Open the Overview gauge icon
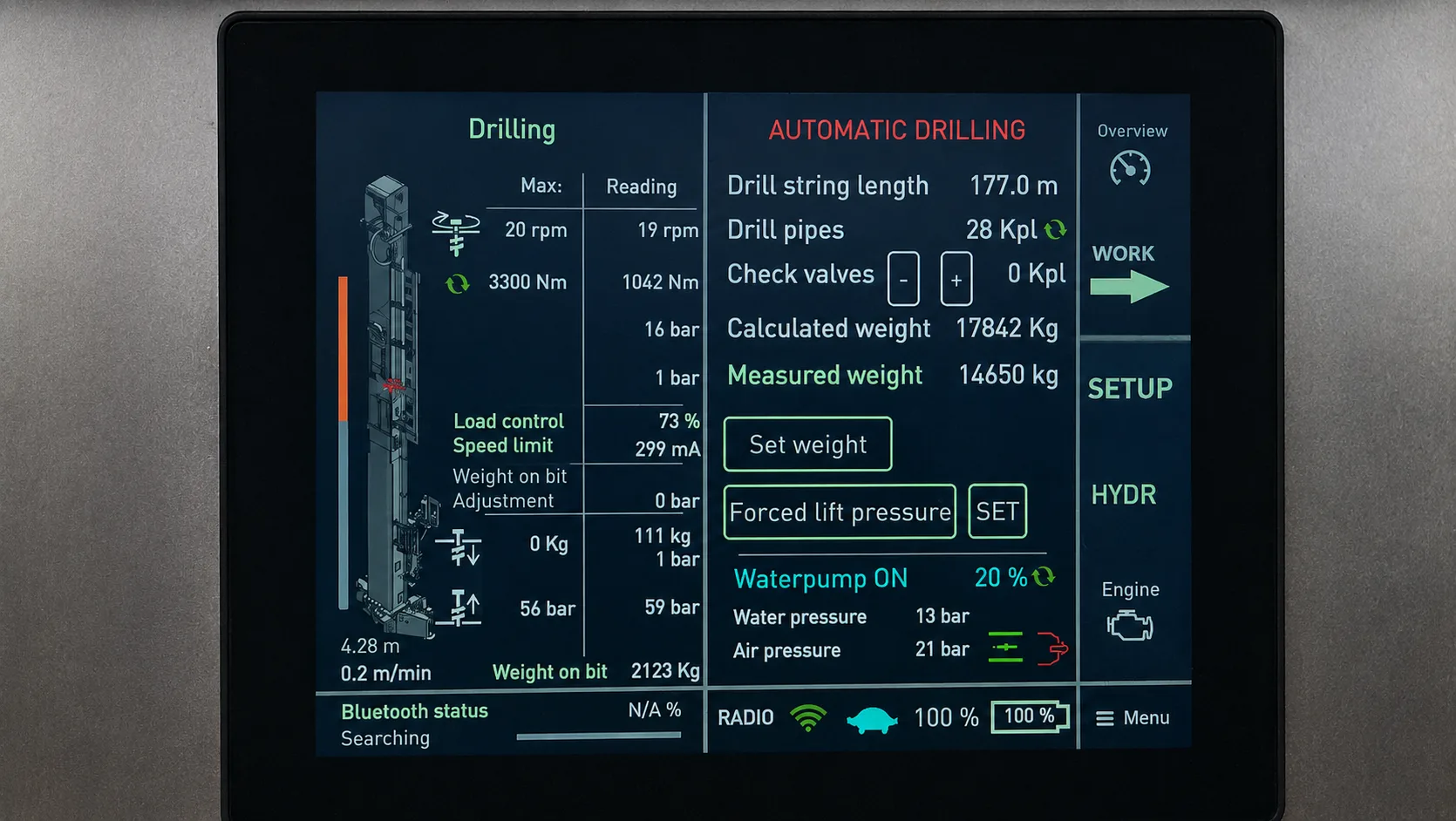The width and height of the screenshot is (1456, 821). pos(1130,168)
